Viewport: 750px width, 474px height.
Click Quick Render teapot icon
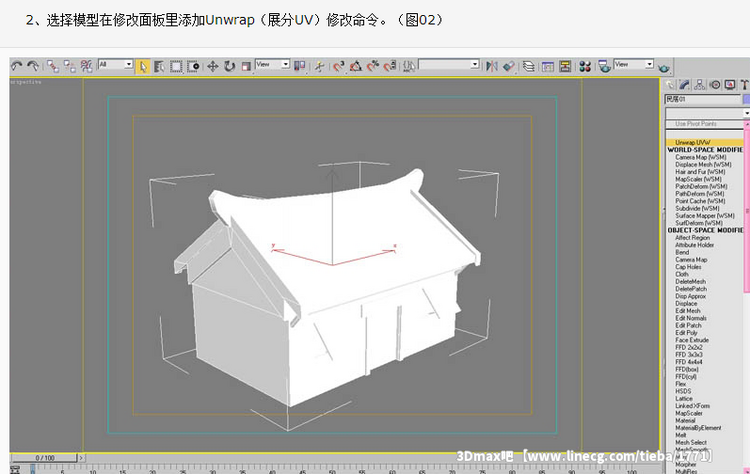click(x=664, y=67)
